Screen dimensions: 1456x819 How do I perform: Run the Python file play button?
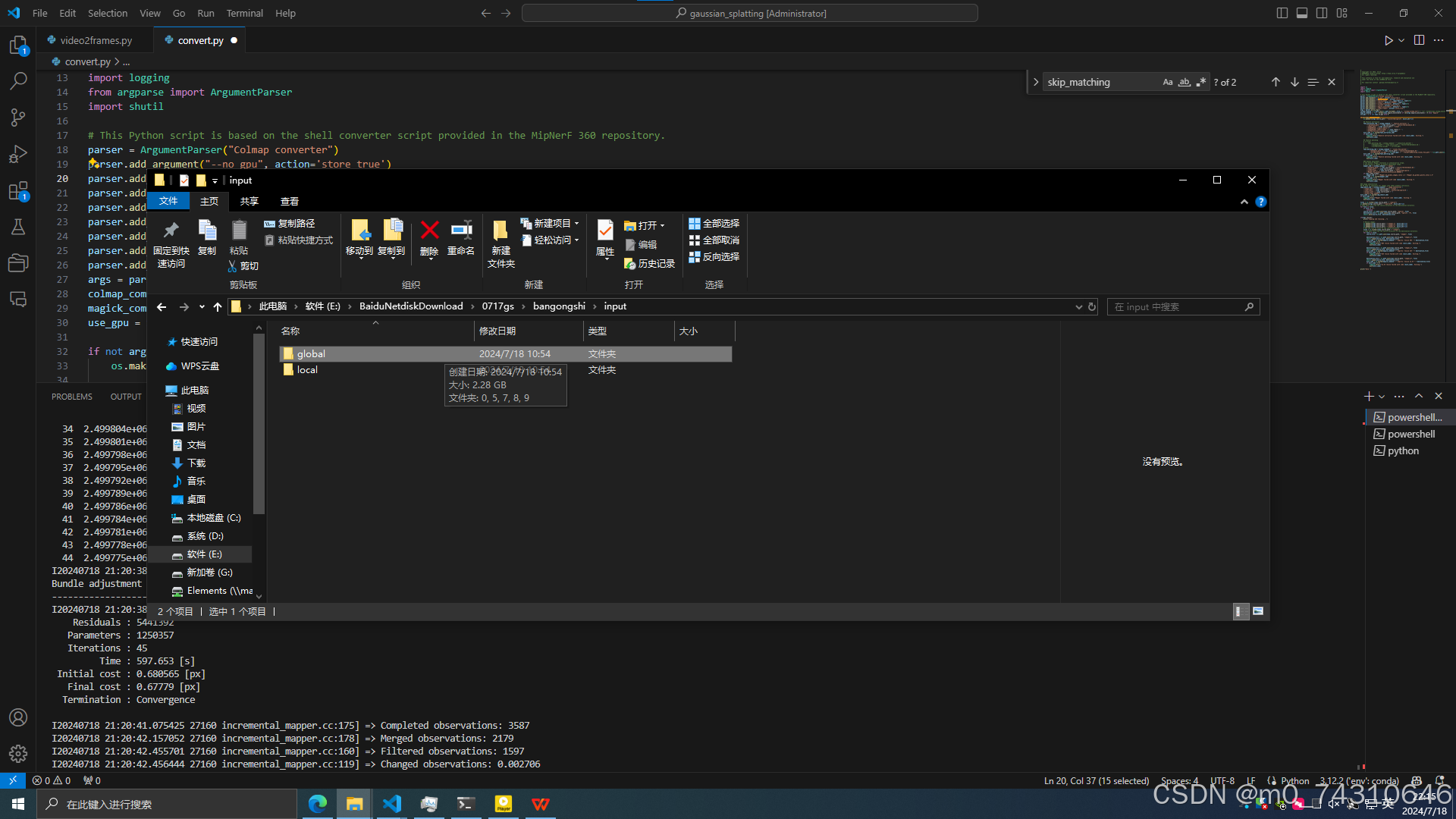coord(1388,40)
